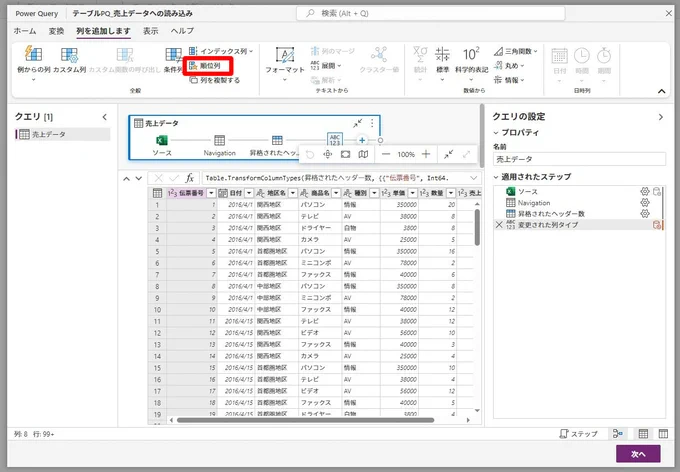
Task: Select the Add column (列を追加します) tab
Action: pos(103,31)
